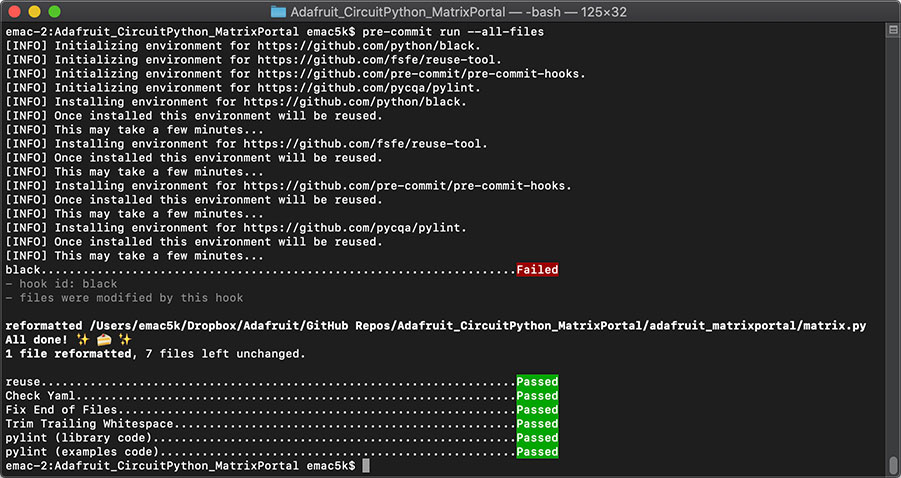Image resolution: width=901 pixels, height=478 pixels.
Task: Click the terminal cursor at the final prompt
Action: (x=366, y=466)
